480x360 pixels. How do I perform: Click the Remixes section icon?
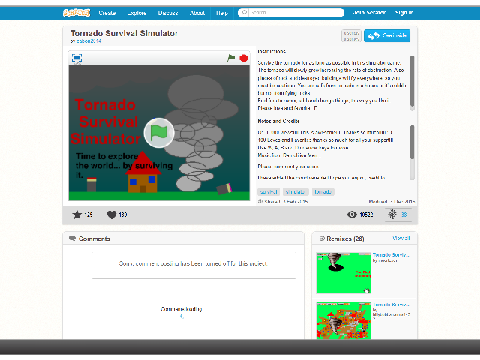(322, 238)
